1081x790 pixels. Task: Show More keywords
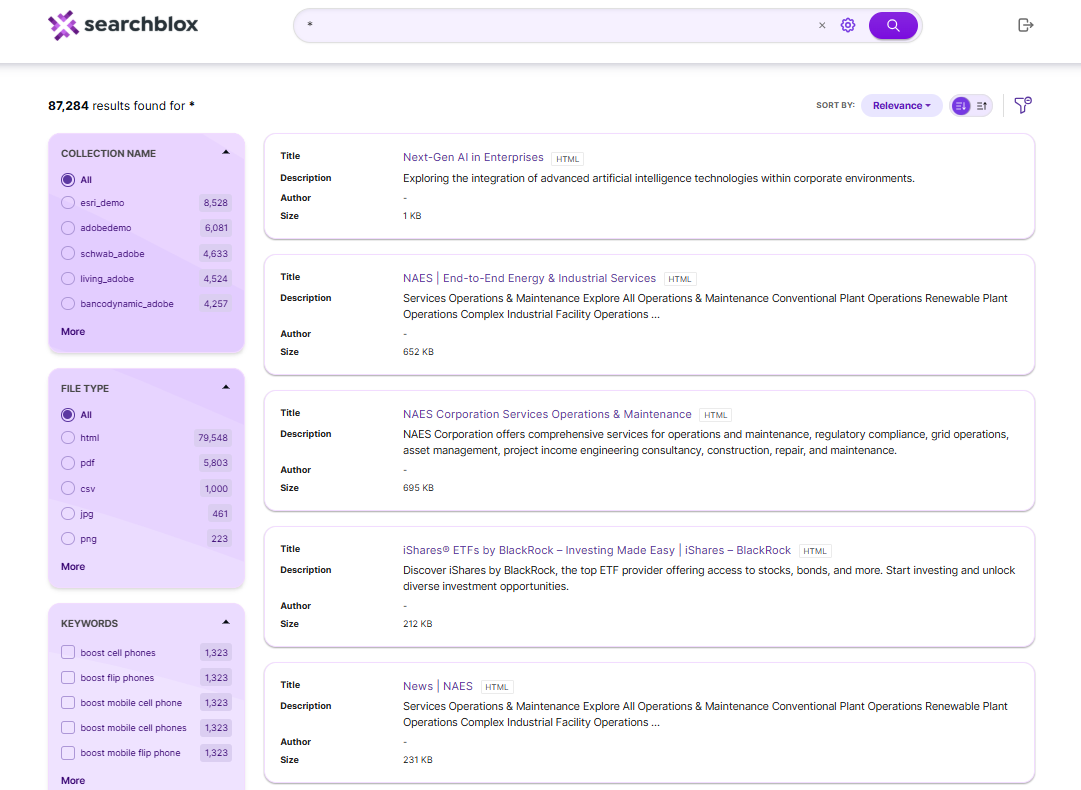click(x=73, y=780)
